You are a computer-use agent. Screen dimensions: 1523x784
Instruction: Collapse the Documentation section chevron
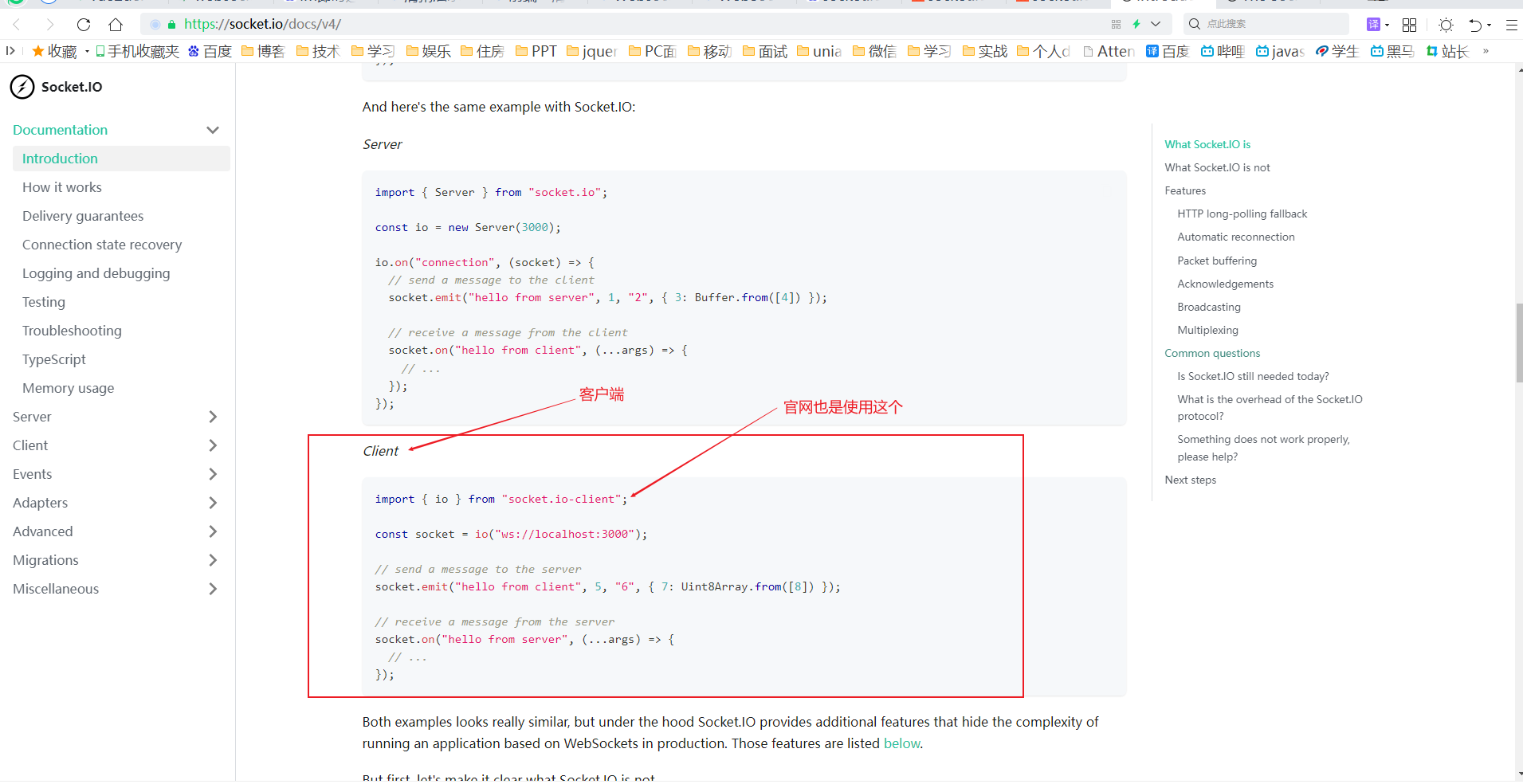213,130
